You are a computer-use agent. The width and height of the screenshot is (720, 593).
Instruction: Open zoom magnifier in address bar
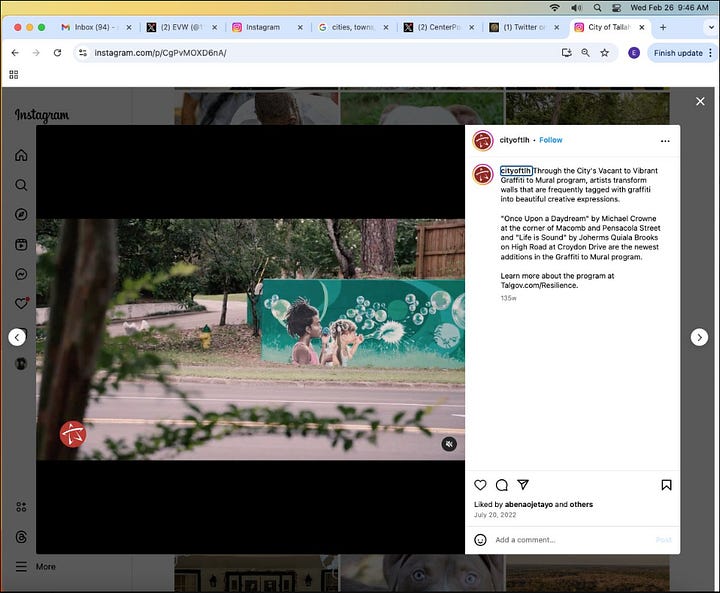585,53
